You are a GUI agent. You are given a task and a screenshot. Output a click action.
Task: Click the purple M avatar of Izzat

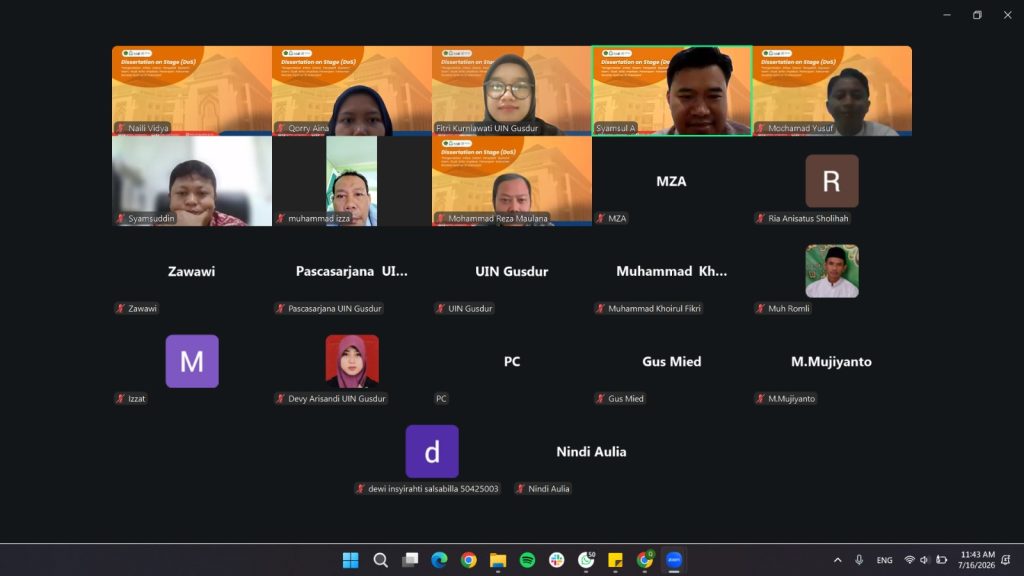coord(192,361)
